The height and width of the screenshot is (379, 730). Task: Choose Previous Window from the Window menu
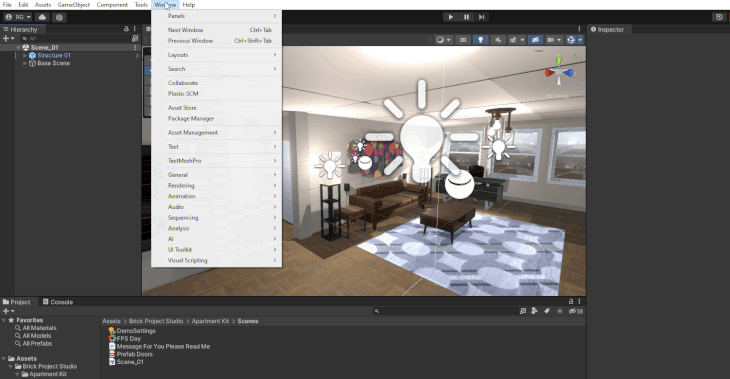(x=216, y=41)
